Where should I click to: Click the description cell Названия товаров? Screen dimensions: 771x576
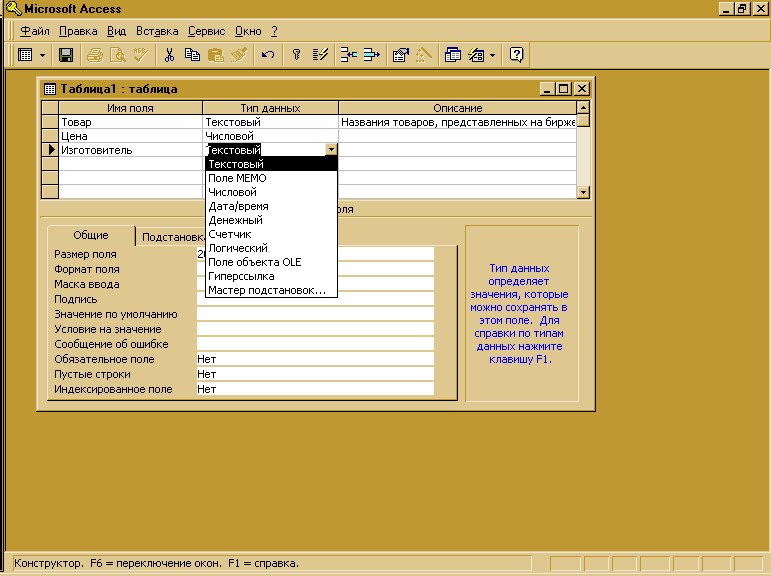point(457,122)
